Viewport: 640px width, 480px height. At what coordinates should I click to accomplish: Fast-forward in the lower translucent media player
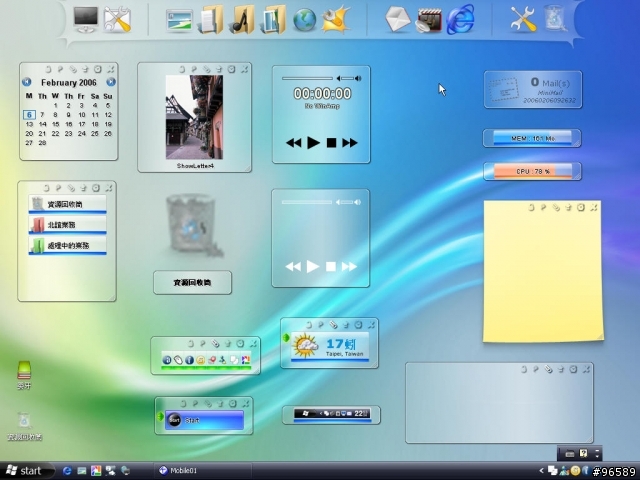click(x=349, y=267)
